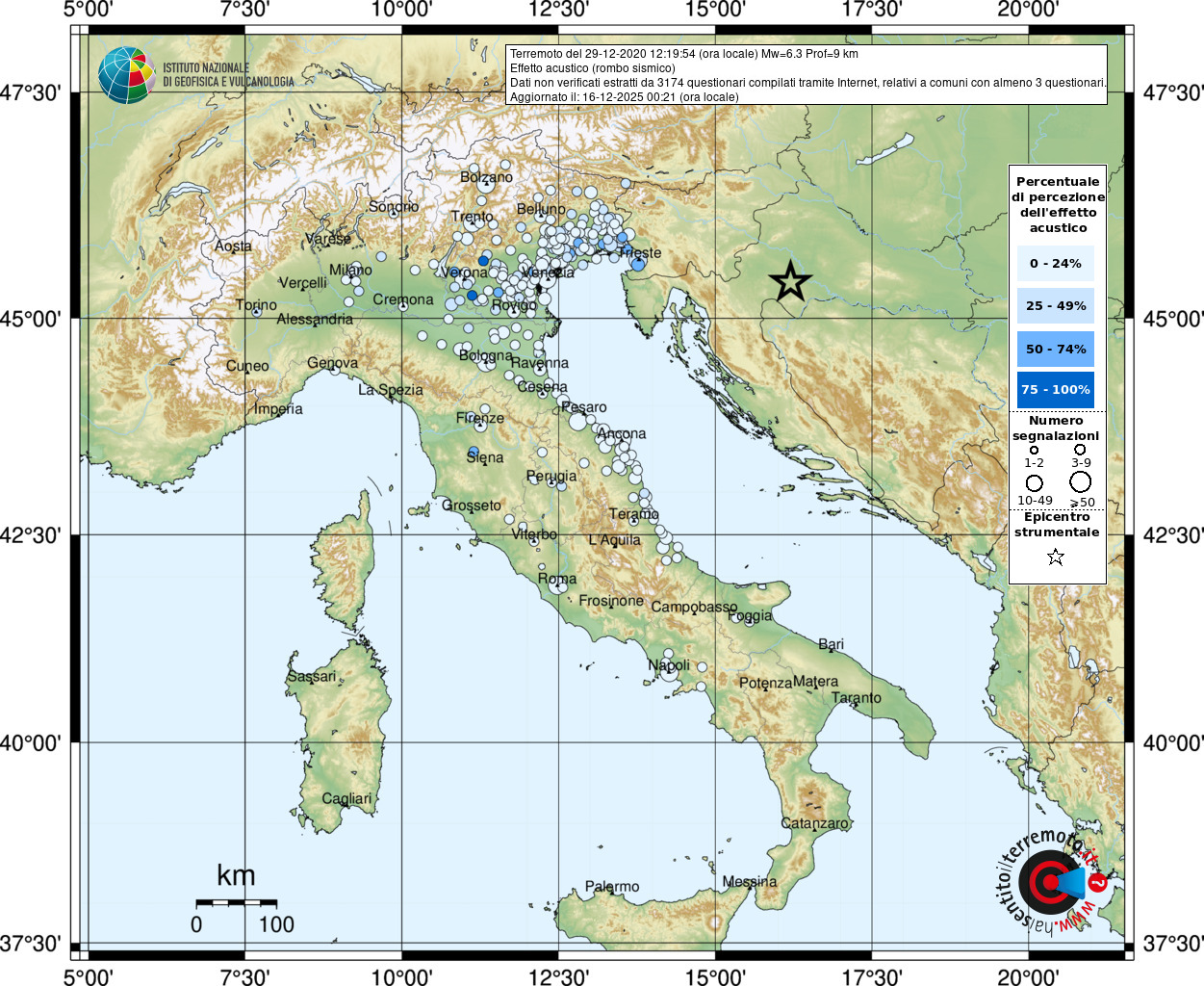Click the Campobasso city label
Image resolution: width=1204 pixels, height=986 pixels.
695,607
